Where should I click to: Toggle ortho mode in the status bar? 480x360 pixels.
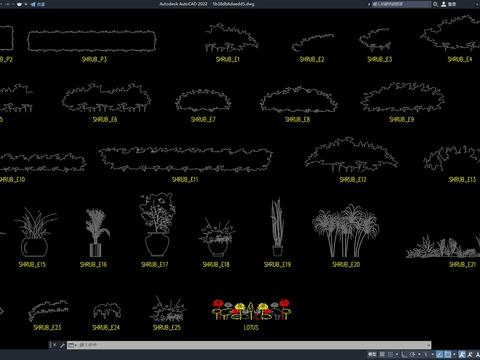[404, 354]
